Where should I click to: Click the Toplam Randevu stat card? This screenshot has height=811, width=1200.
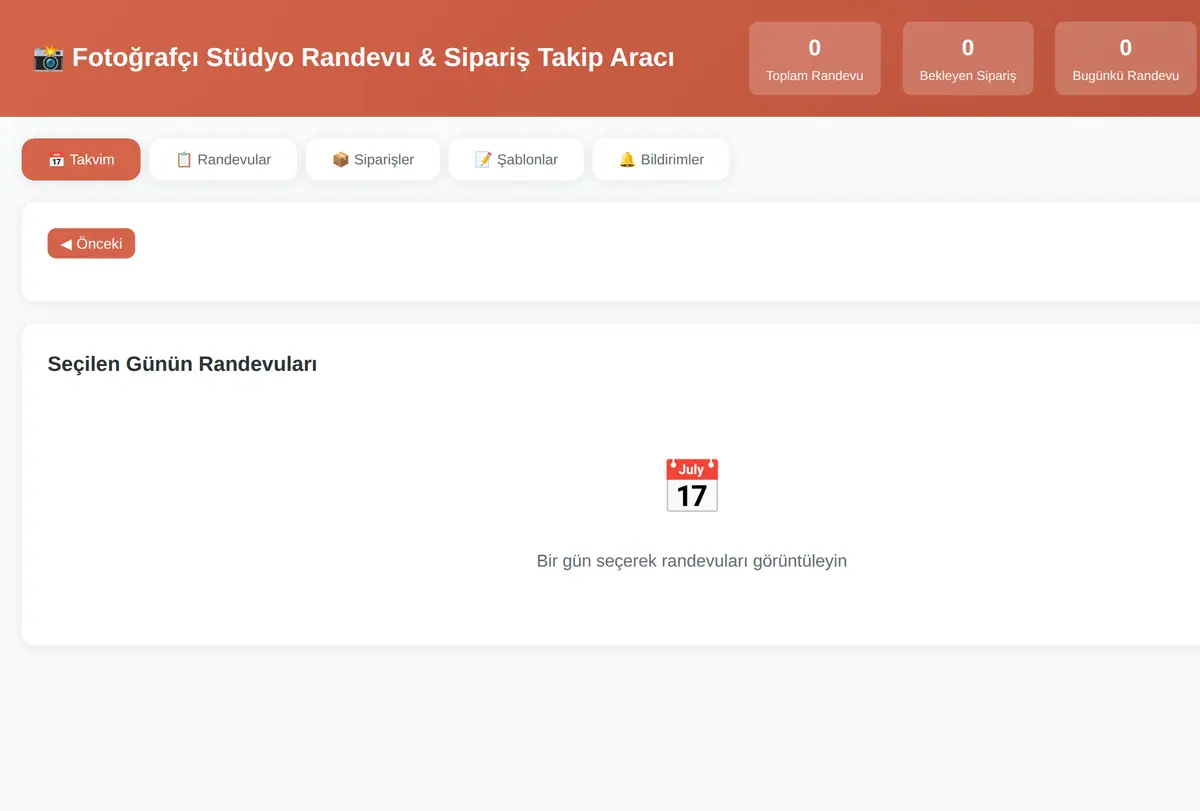(815, 59)
